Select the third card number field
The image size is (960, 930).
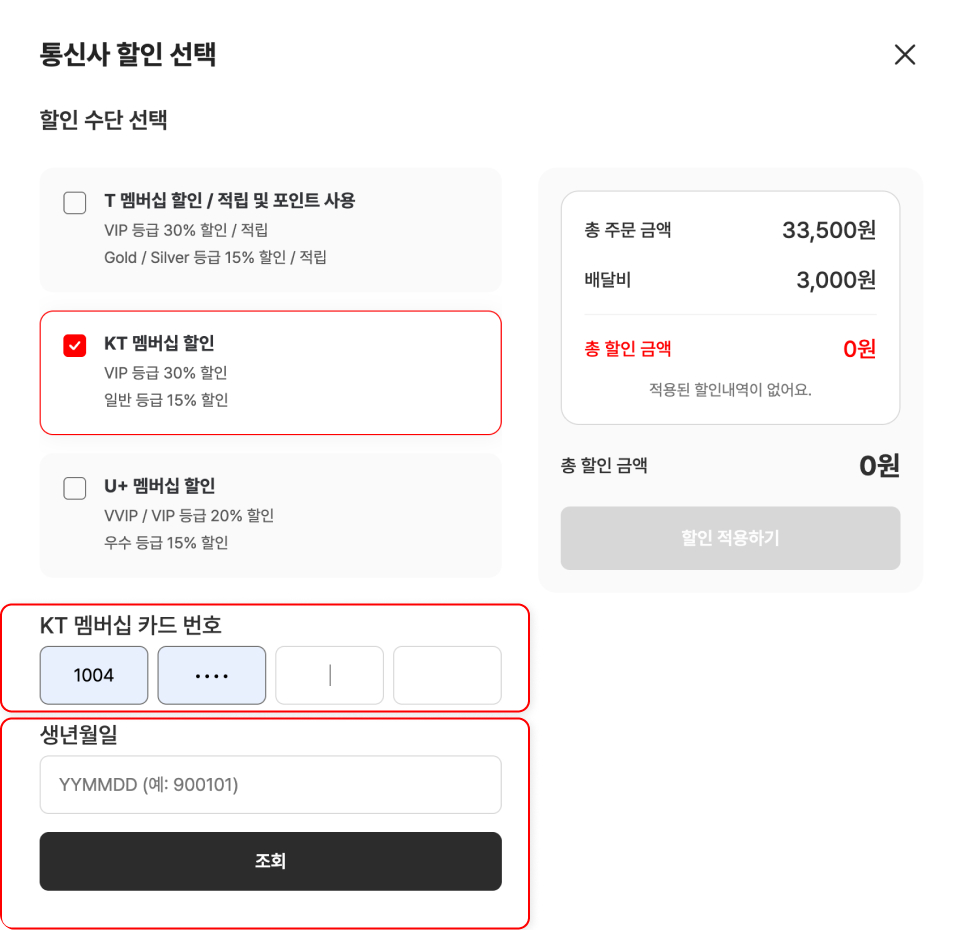coord(330,675)
